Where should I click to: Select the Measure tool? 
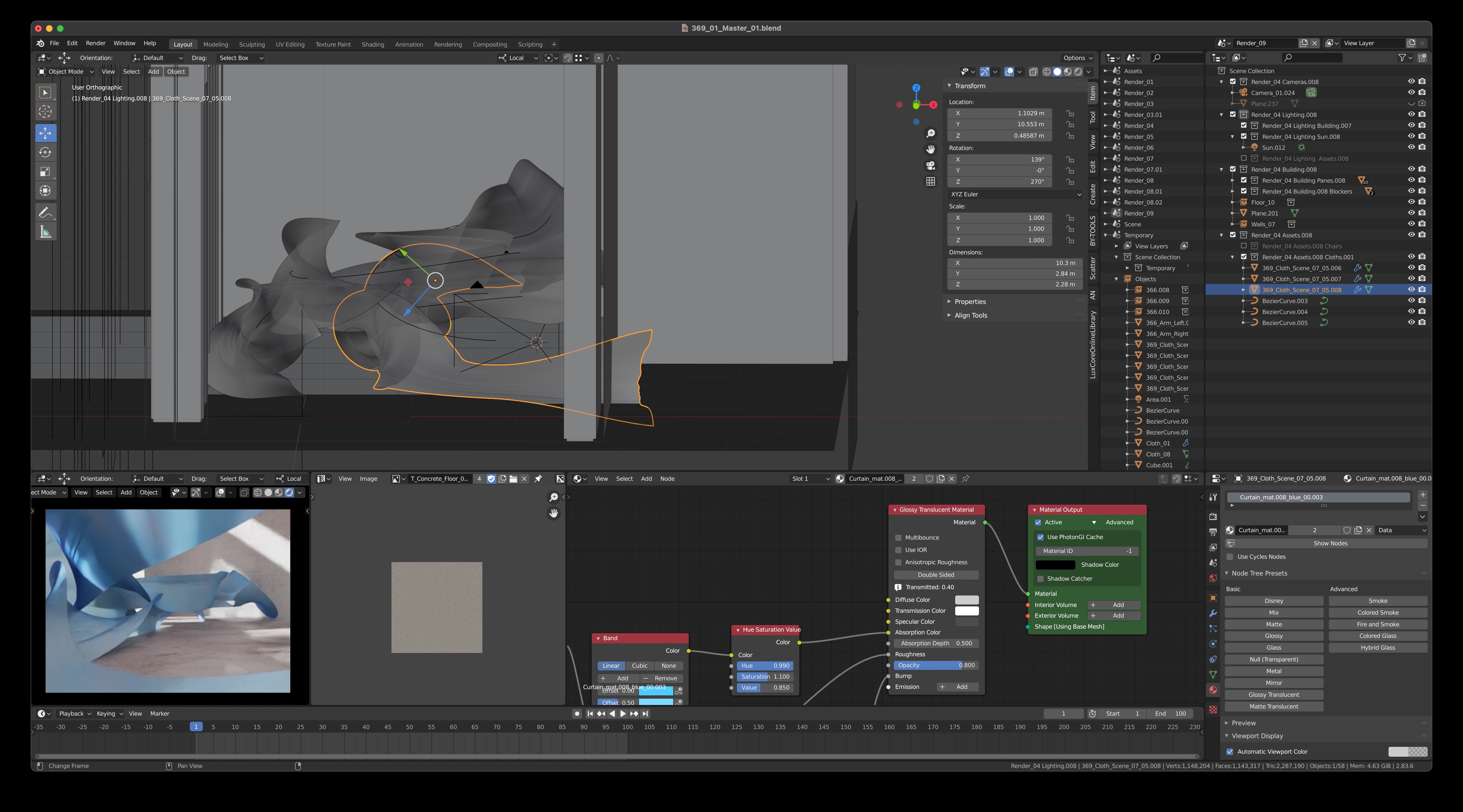point(45,232)
